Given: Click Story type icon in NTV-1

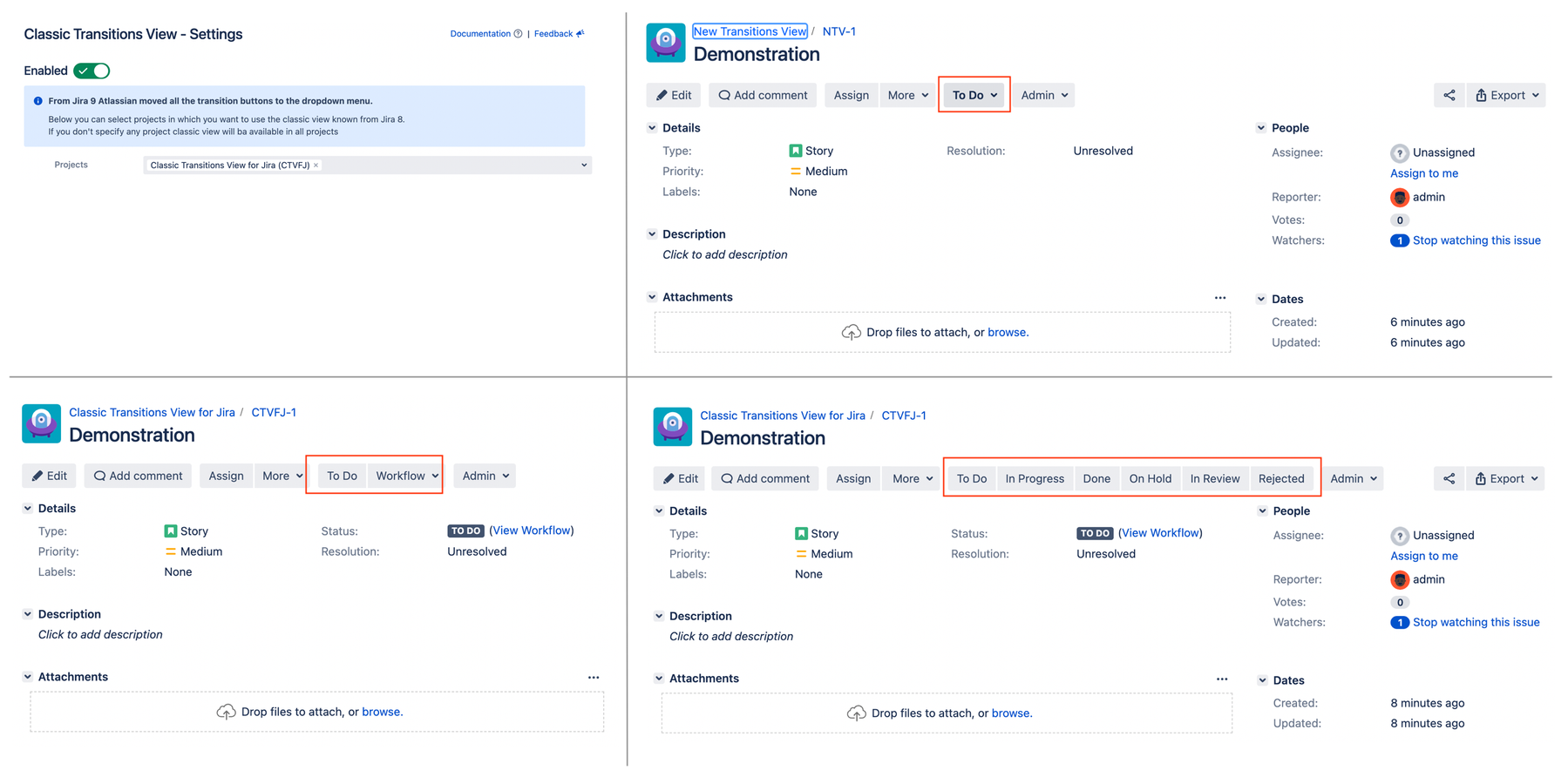Looking at the screenshot, I should click(795, 151).
